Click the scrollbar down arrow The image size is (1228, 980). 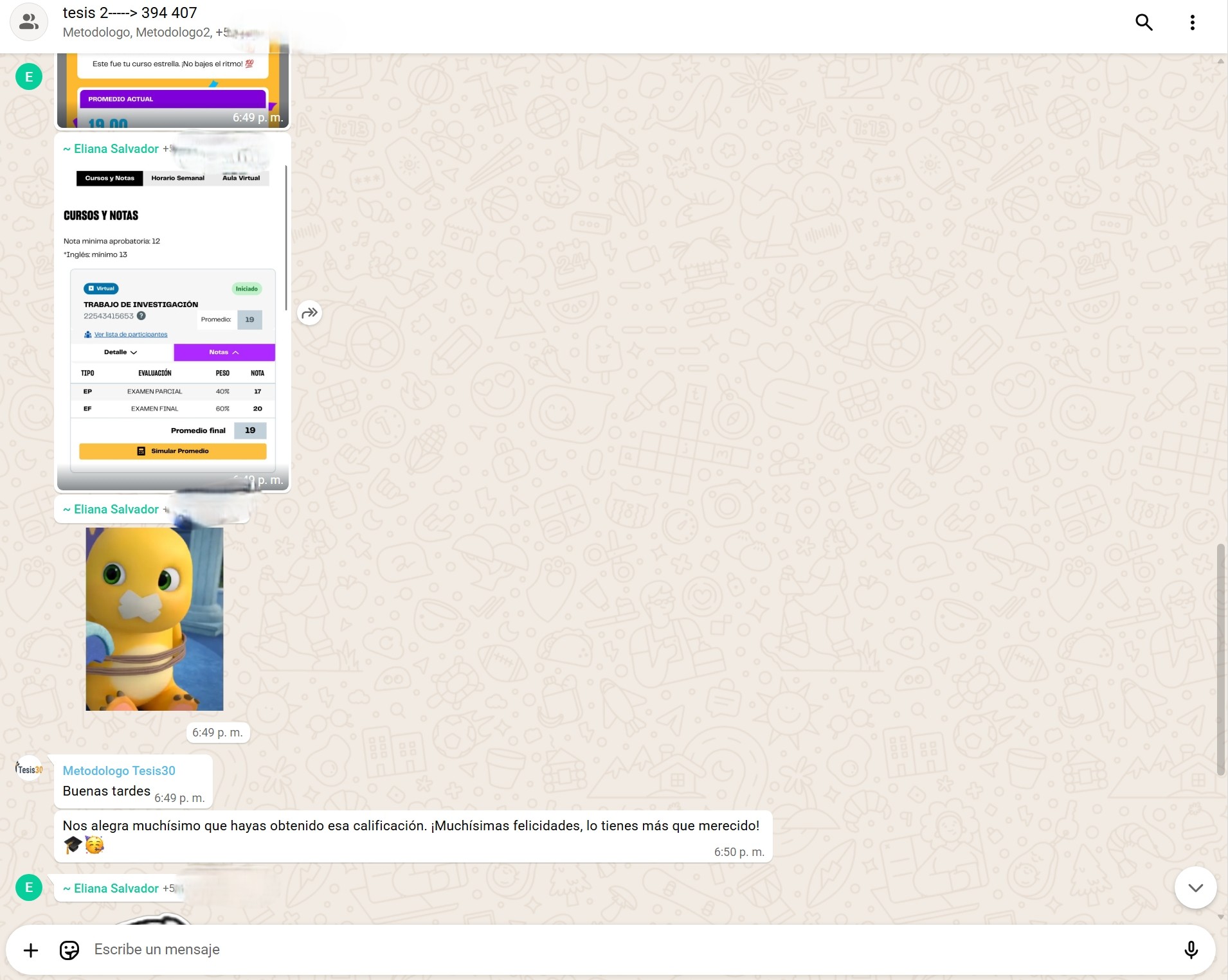coord(1220,917)
